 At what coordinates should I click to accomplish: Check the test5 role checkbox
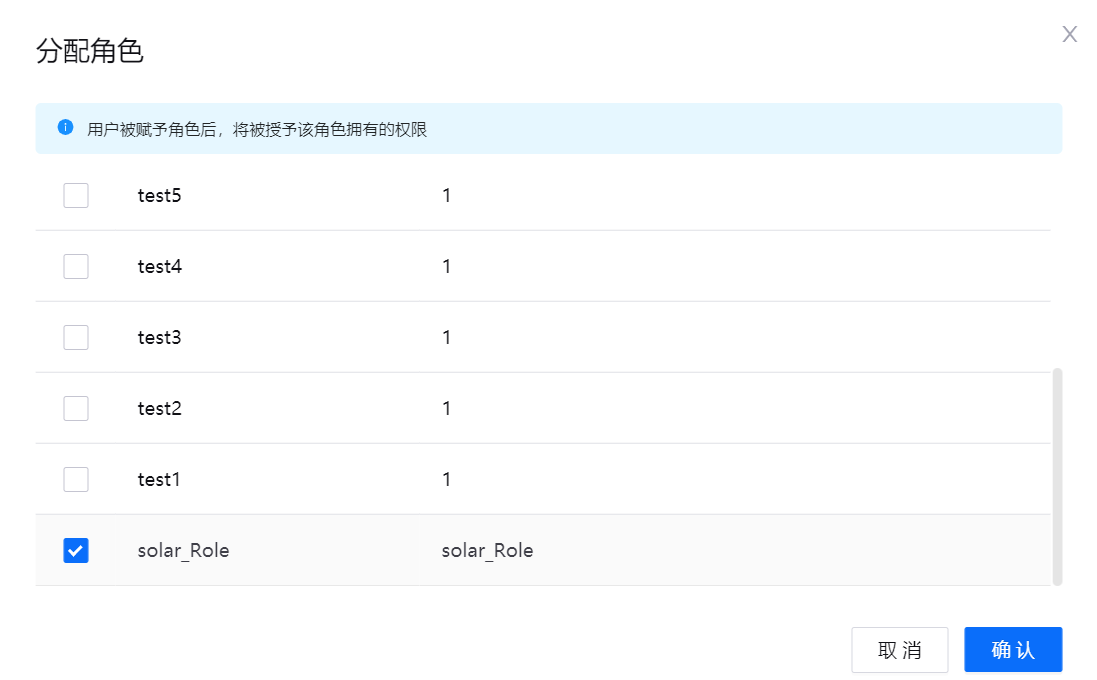pos(76,195)
